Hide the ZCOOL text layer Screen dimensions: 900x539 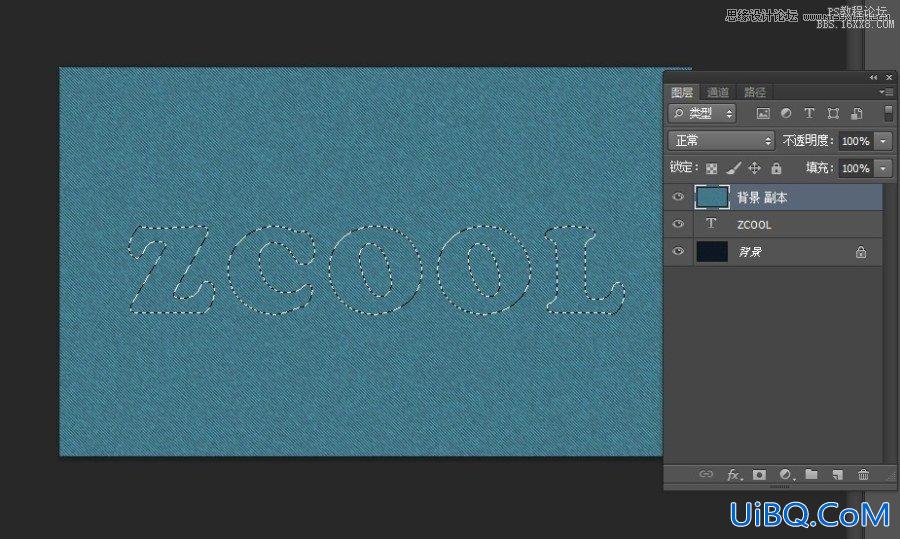click(678, 224)
